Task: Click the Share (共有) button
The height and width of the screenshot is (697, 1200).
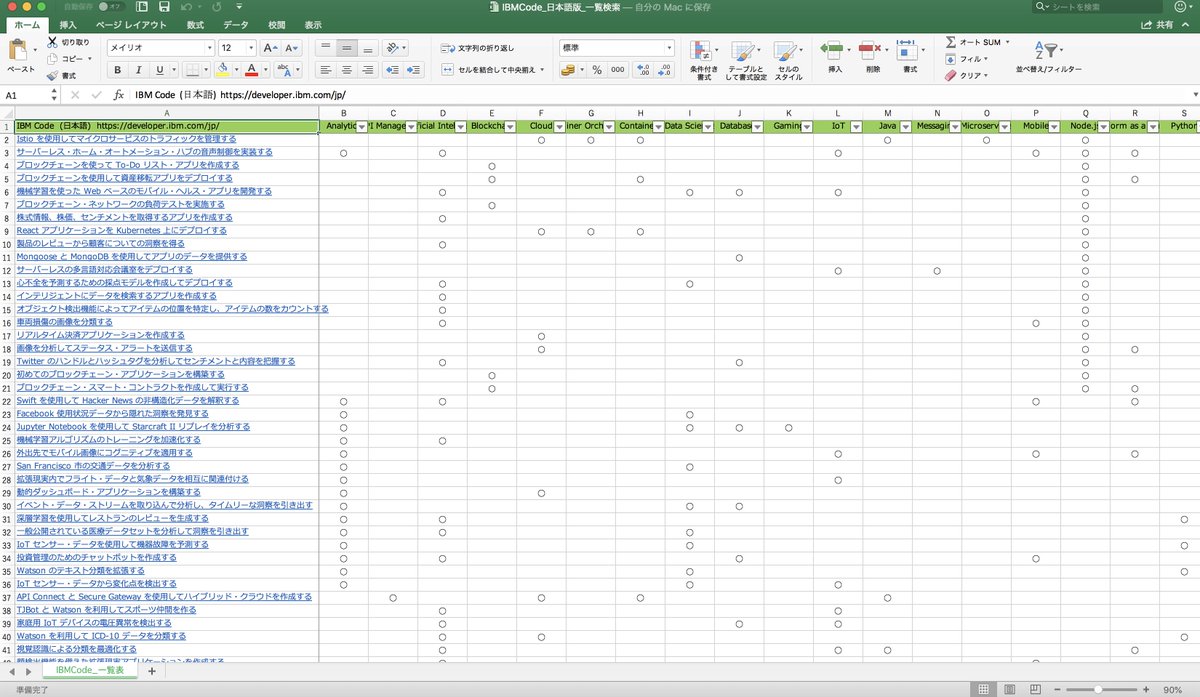Action: coord(1157,24)
